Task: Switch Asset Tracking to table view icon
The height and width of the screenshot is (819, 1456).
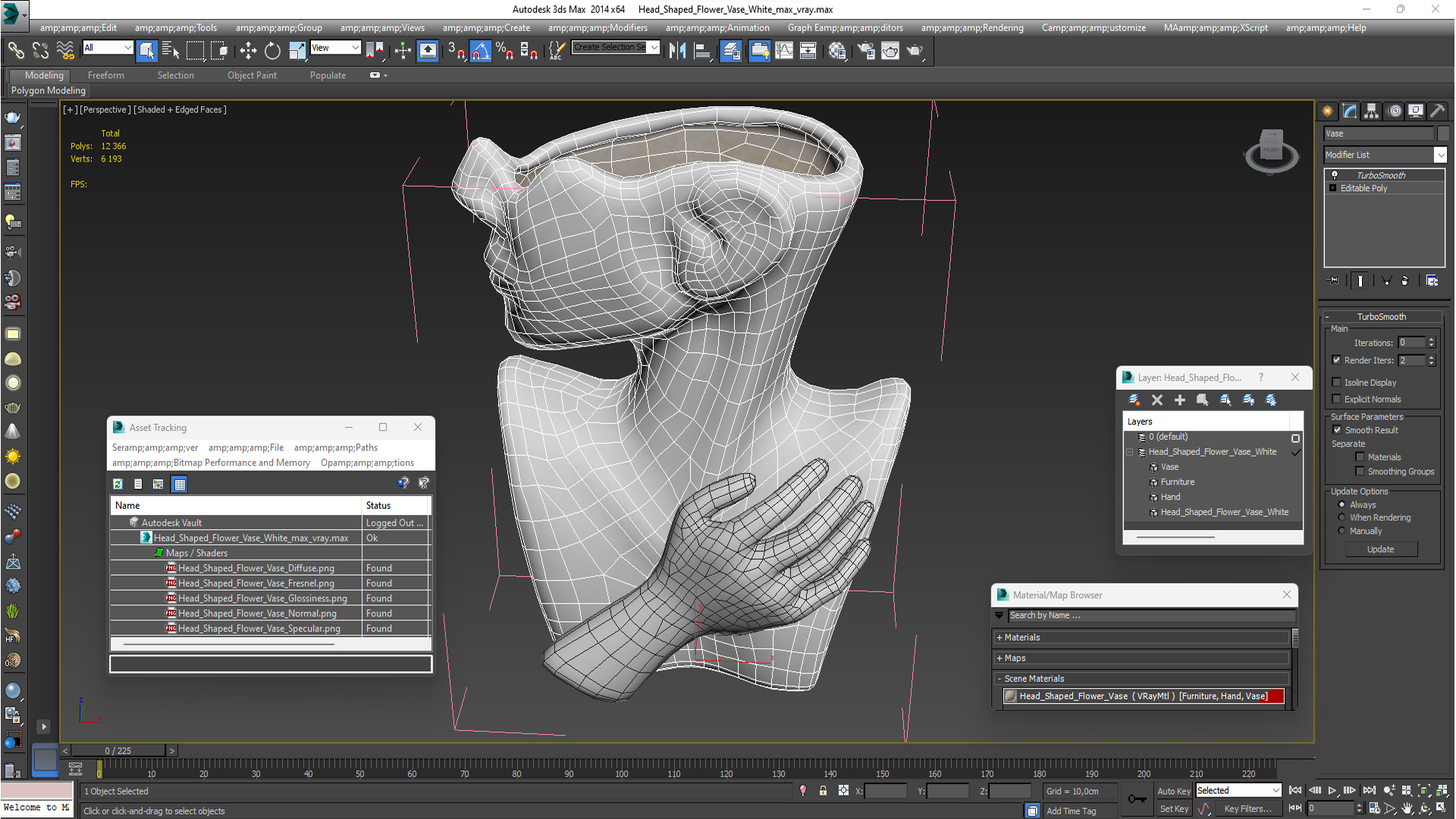Action: (x=180, y=484)
